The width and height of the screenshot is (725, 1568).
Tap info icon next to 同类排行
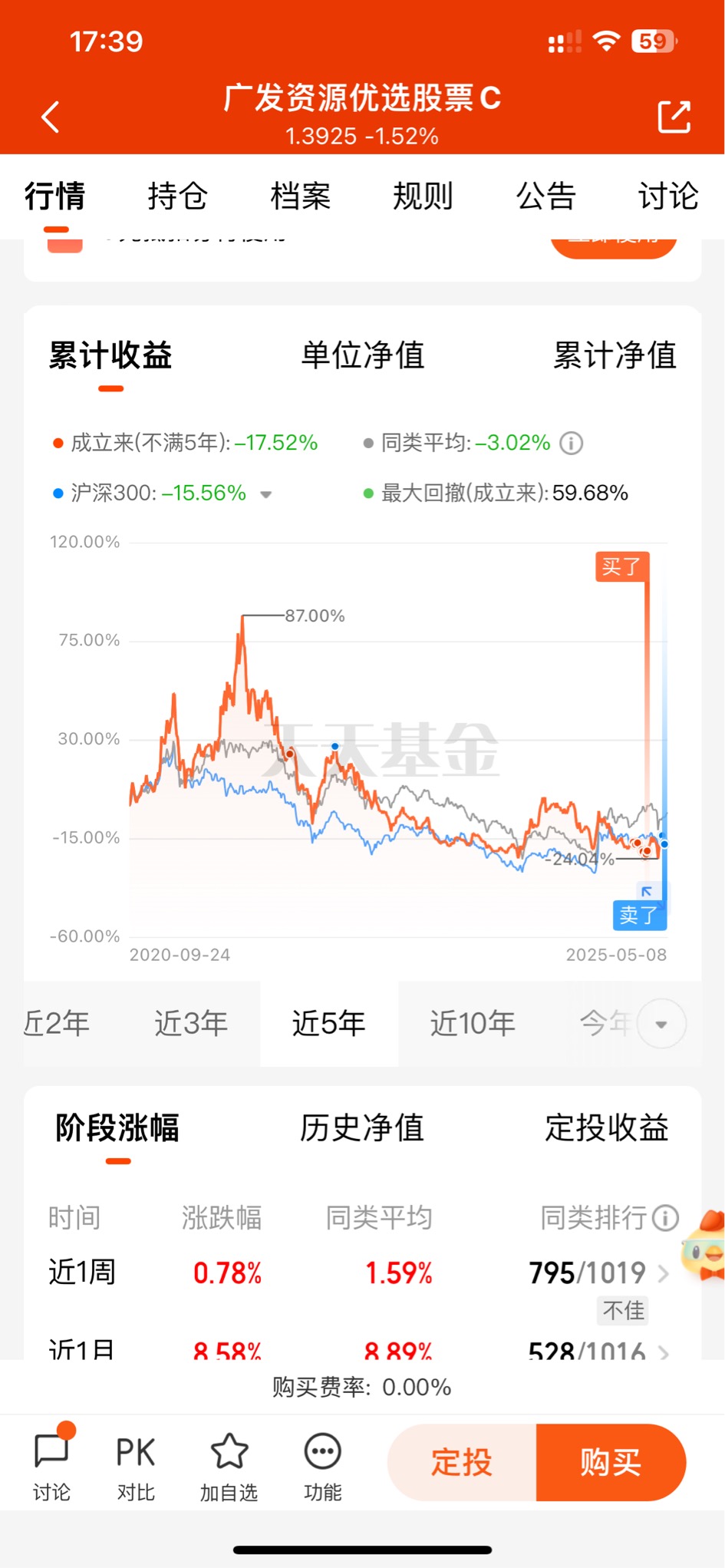point(665,1217)
